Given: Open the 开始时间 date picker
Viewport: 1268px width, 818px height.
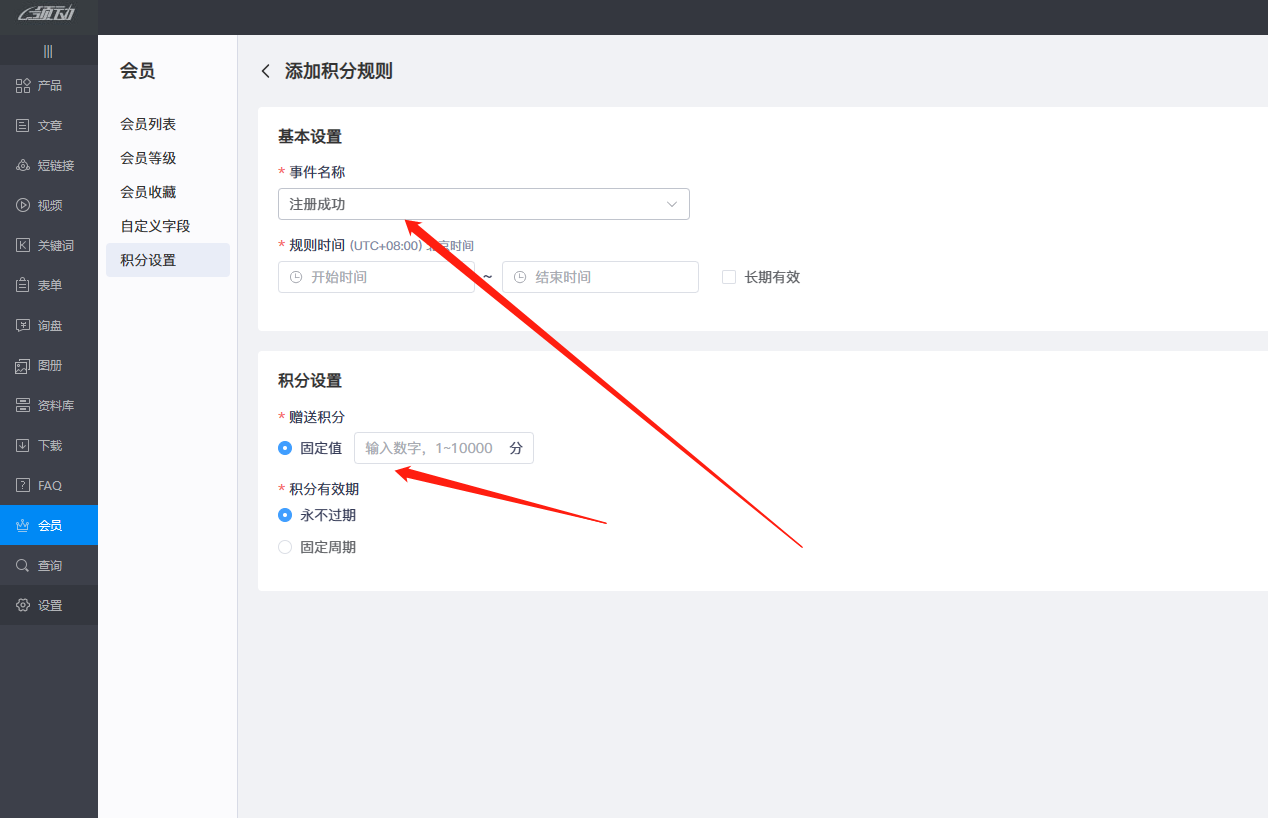Looking at the screenshot, I should [377, 277].
